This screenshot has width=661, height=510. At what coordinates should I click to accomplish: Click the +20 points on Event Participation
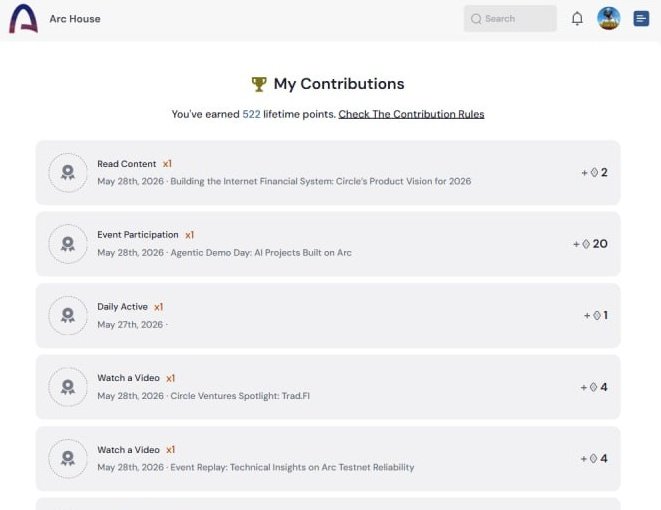(590, 244)
